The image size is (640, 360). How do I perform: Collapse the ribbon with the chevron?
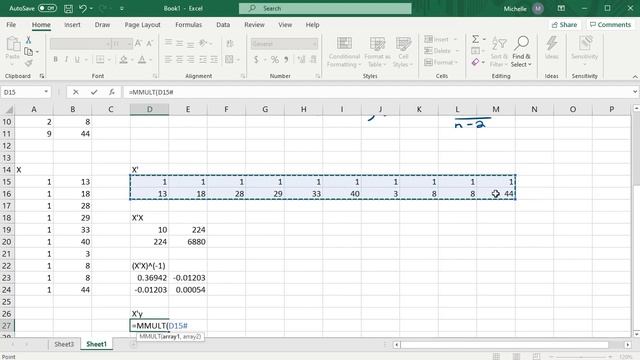(x=635, y=76)
